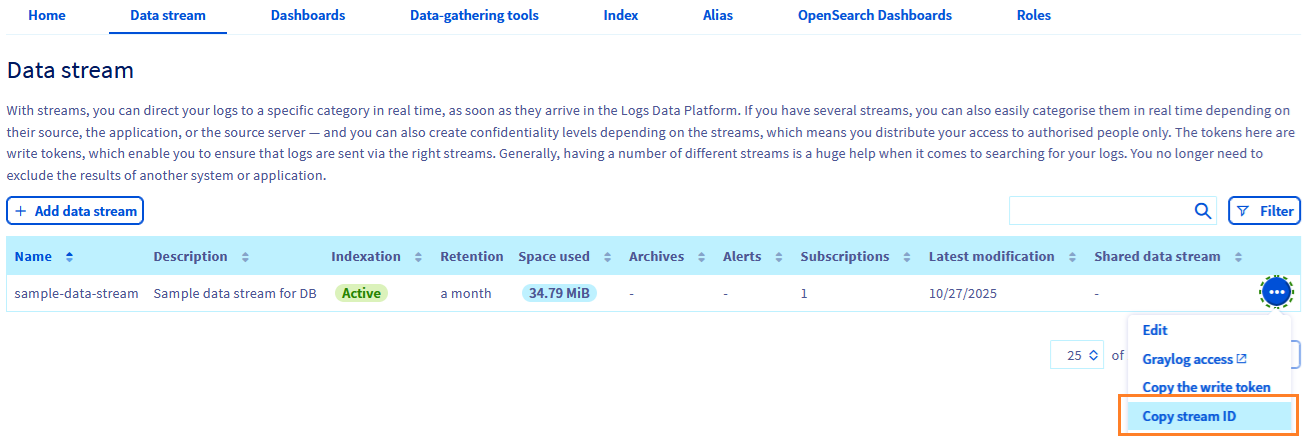
Task: Focus the data stream search field
Action: [x=1098, y=211]
